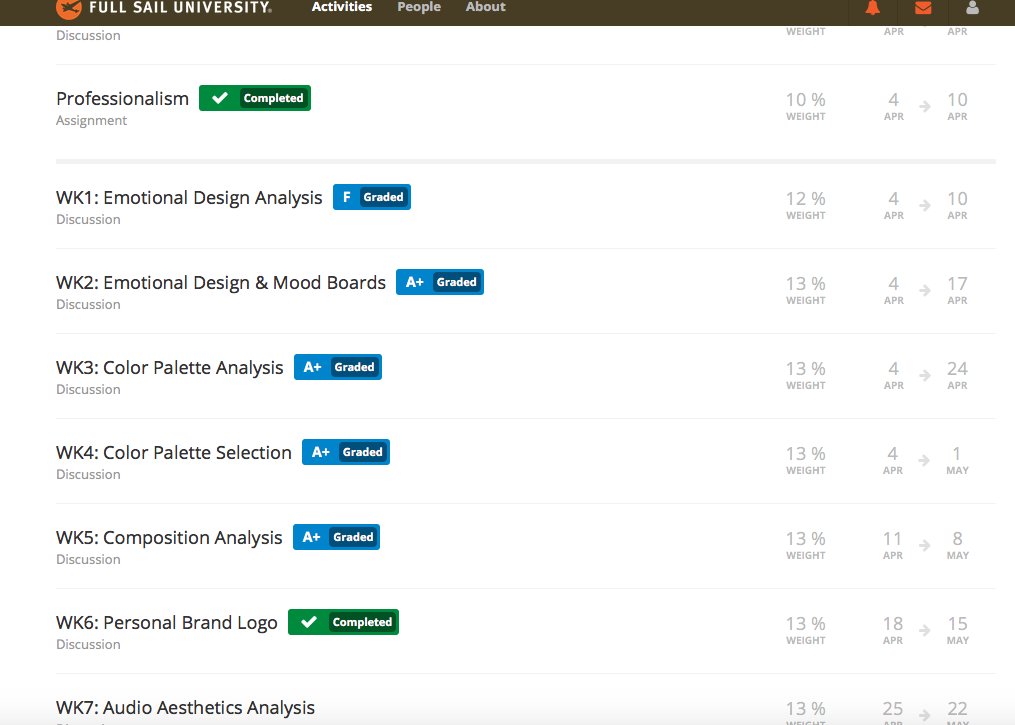Open WK1: Emotional Design Analysis
This screenshot has width=1015, height=725.
[x=189, y=197]
